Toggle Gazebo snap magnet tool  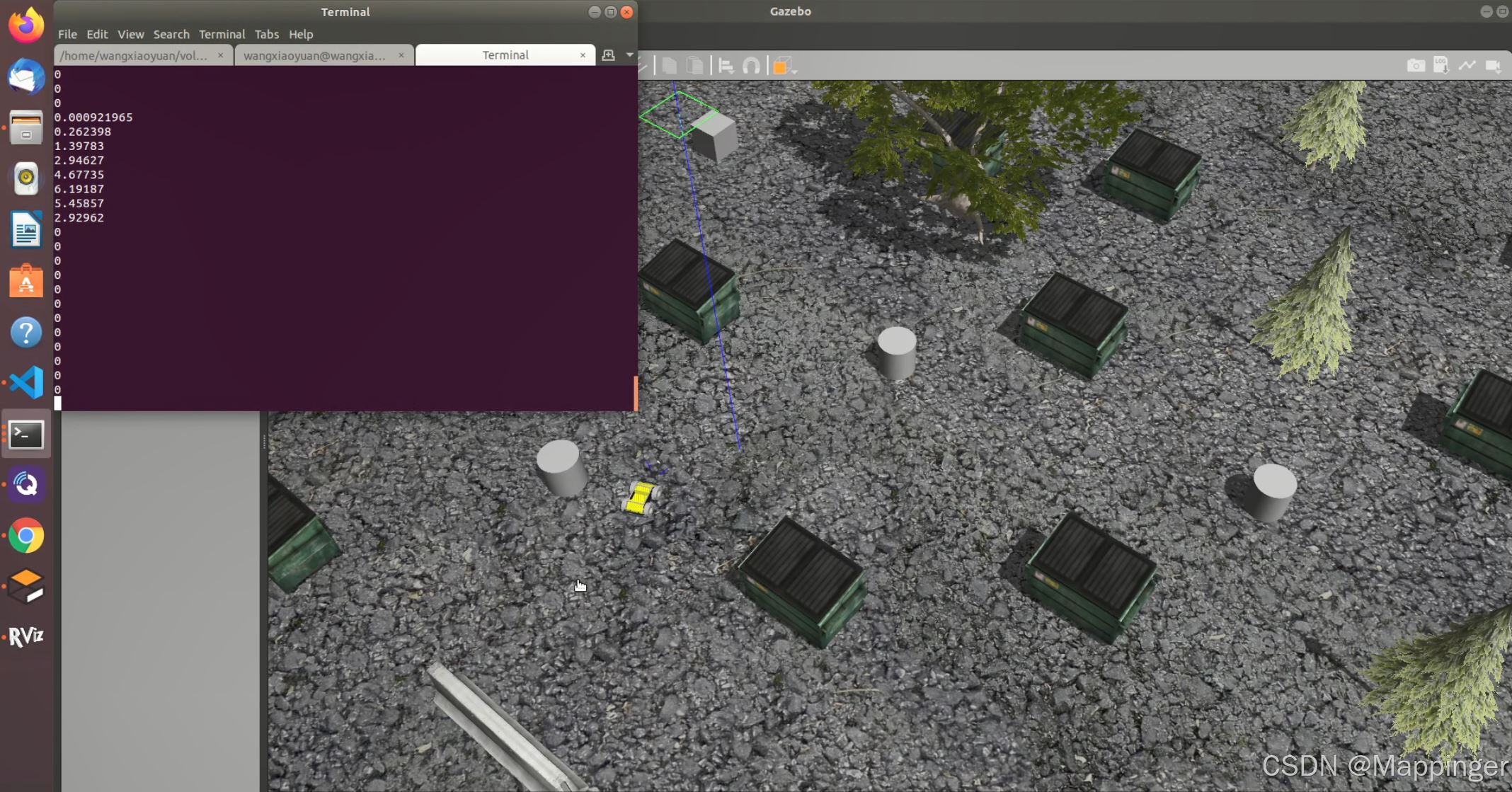(751, 66)
